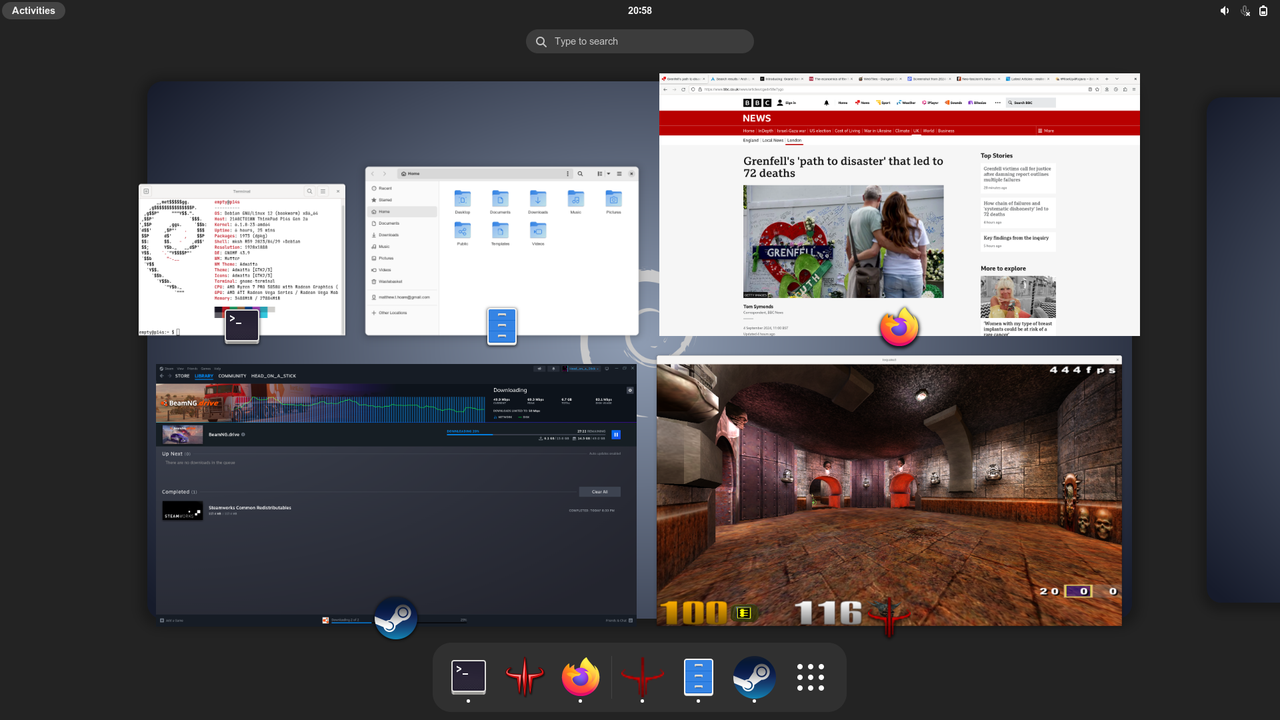
Task: Open Terminal hamburger menu
Action: [323, 191]
